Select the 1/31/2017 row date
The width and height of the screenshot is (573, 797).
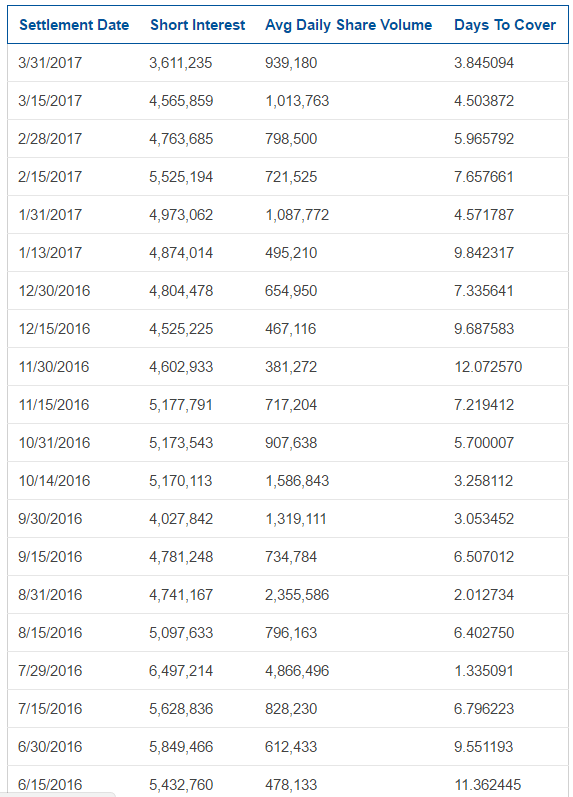point(50,214)
